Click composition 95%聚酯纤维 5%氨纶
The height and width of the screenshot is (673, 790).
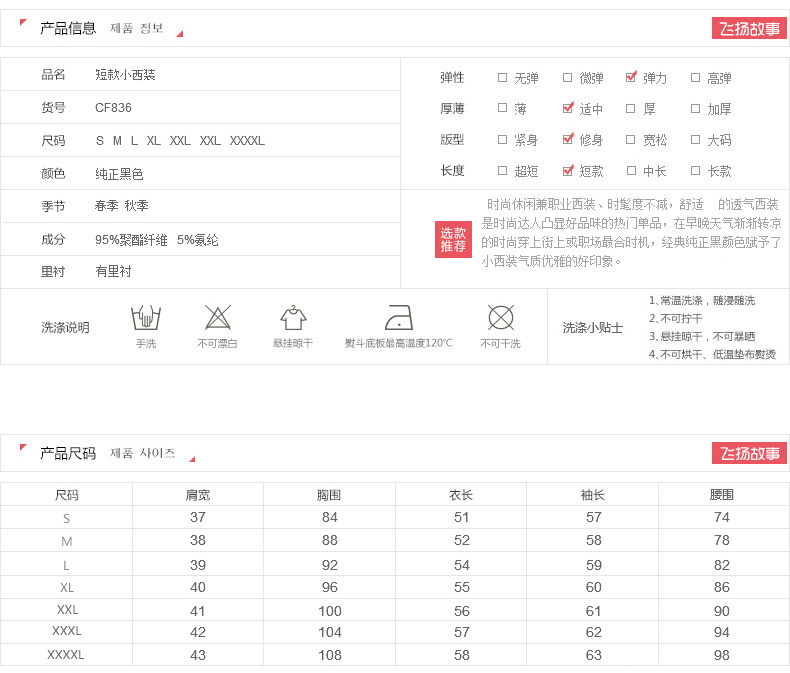tap(157, 240)
